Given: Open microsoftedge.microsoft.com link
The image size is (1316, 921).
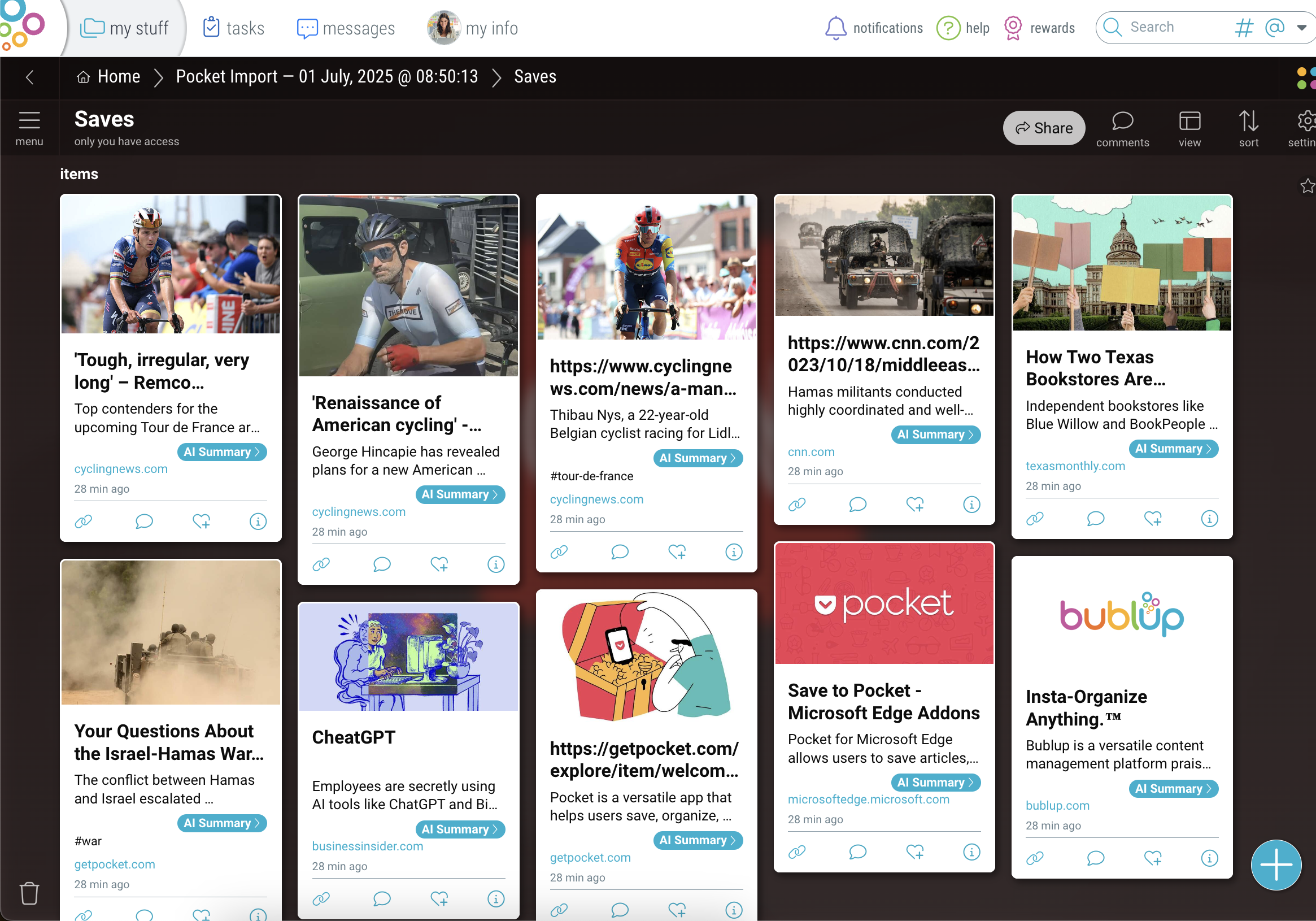Looking at the screenshot, I should (868, 799).
